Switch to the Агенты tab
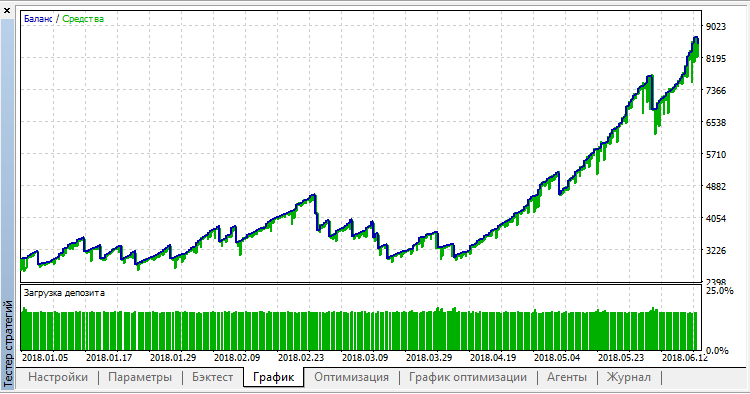750x394 pixels. click(x=567, y=377)
